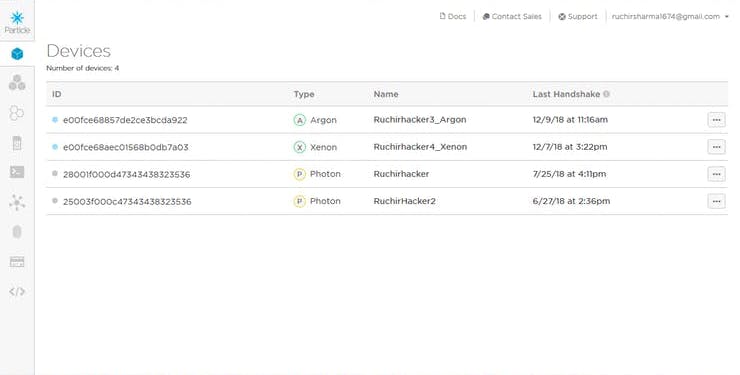Open the Products three-circles sidebar icon
This screenshot has width=740, height=375.
[x=17, y=83]
